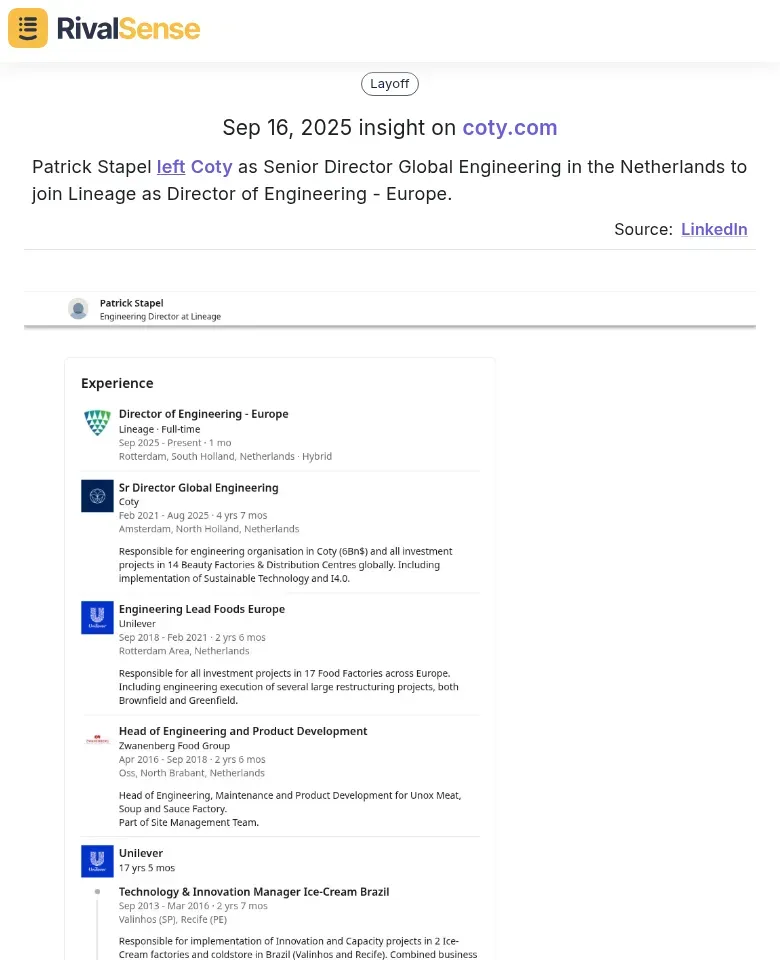This screenshot has height=960, width=780.
Task: Click Patrick Stapel's profile avatar
Action: click(78, 309)
